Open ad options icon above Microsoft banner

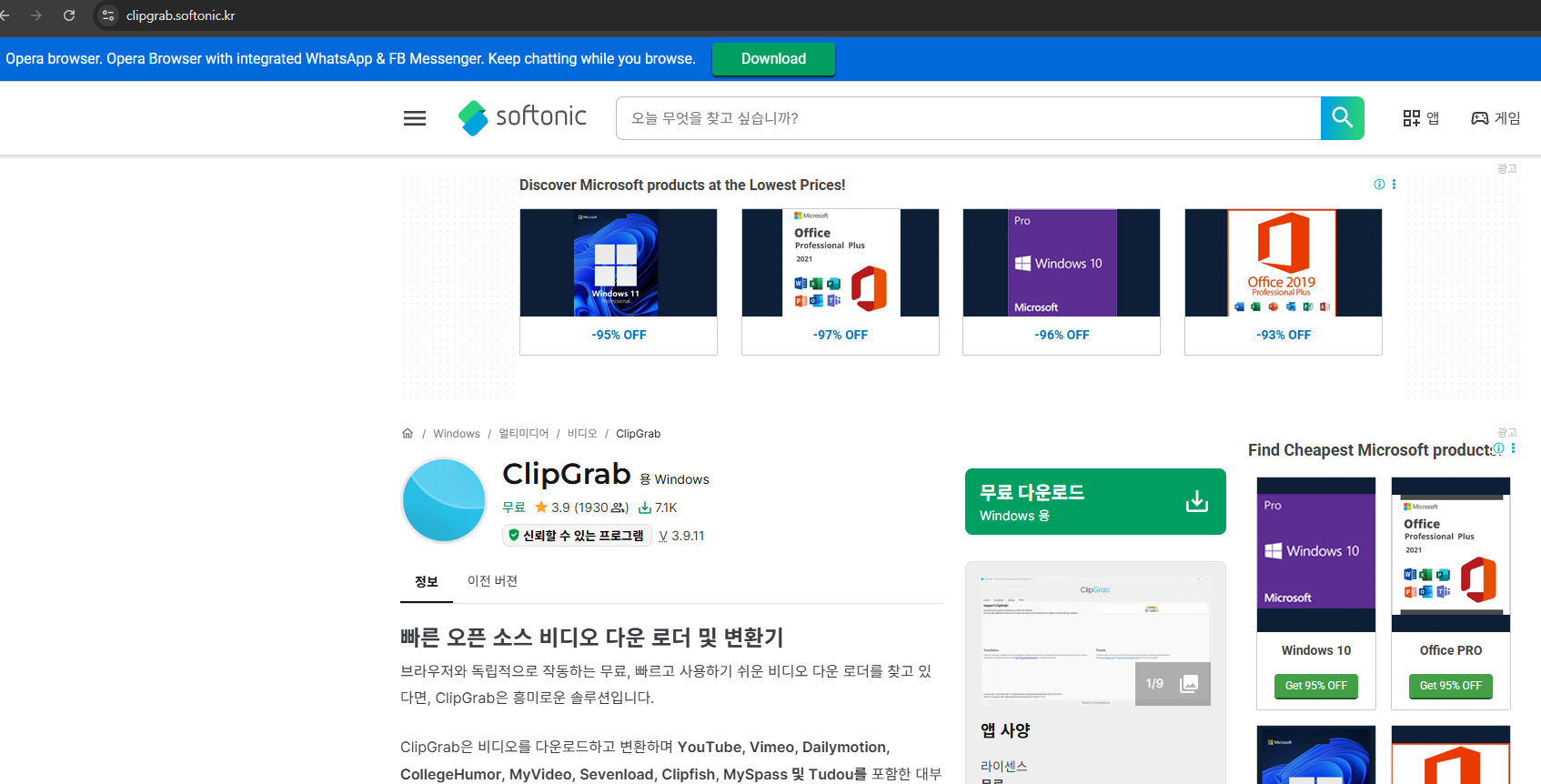[1394, 185]
